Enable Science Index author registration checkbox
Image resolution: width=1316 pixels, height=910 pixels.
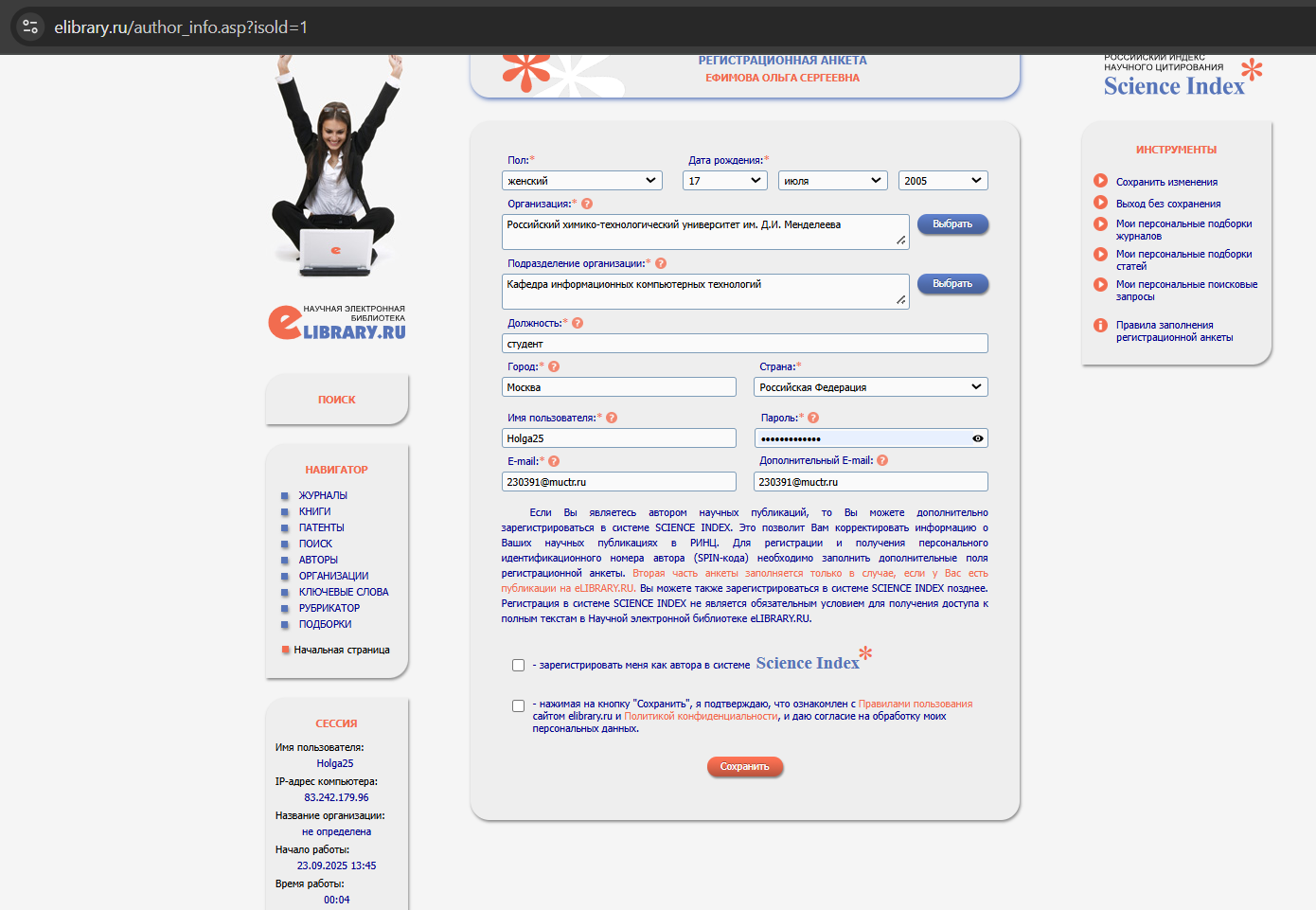(518, 665)
